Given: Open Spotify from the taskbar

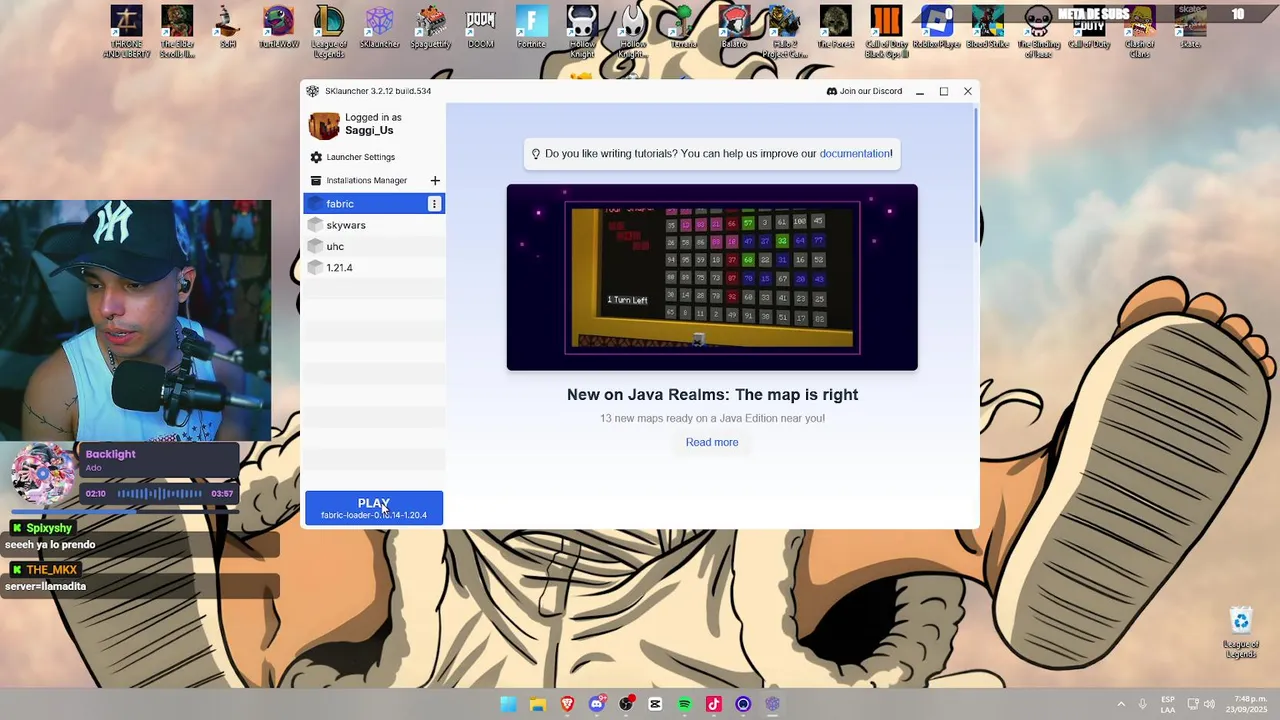Looking at the screenshot, I should [x=684, y=704].
